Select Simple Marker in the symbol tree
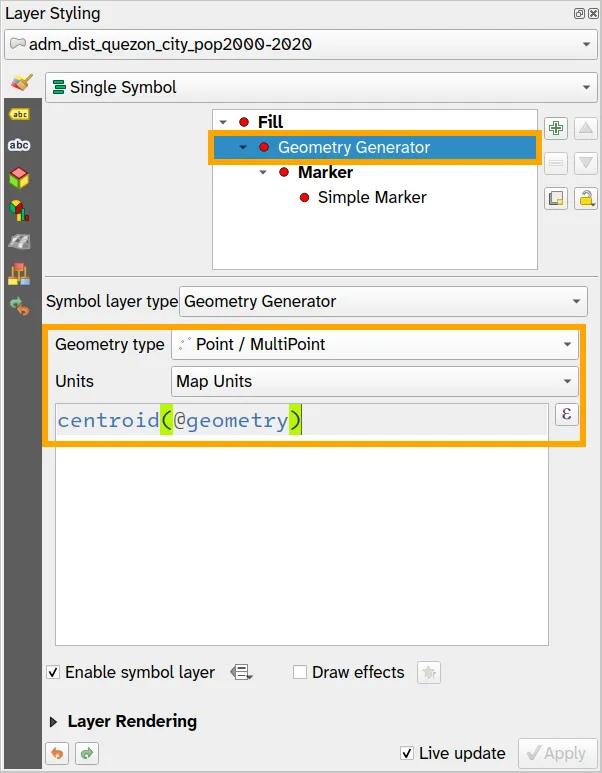602x773 pixels. coord(371,197)
